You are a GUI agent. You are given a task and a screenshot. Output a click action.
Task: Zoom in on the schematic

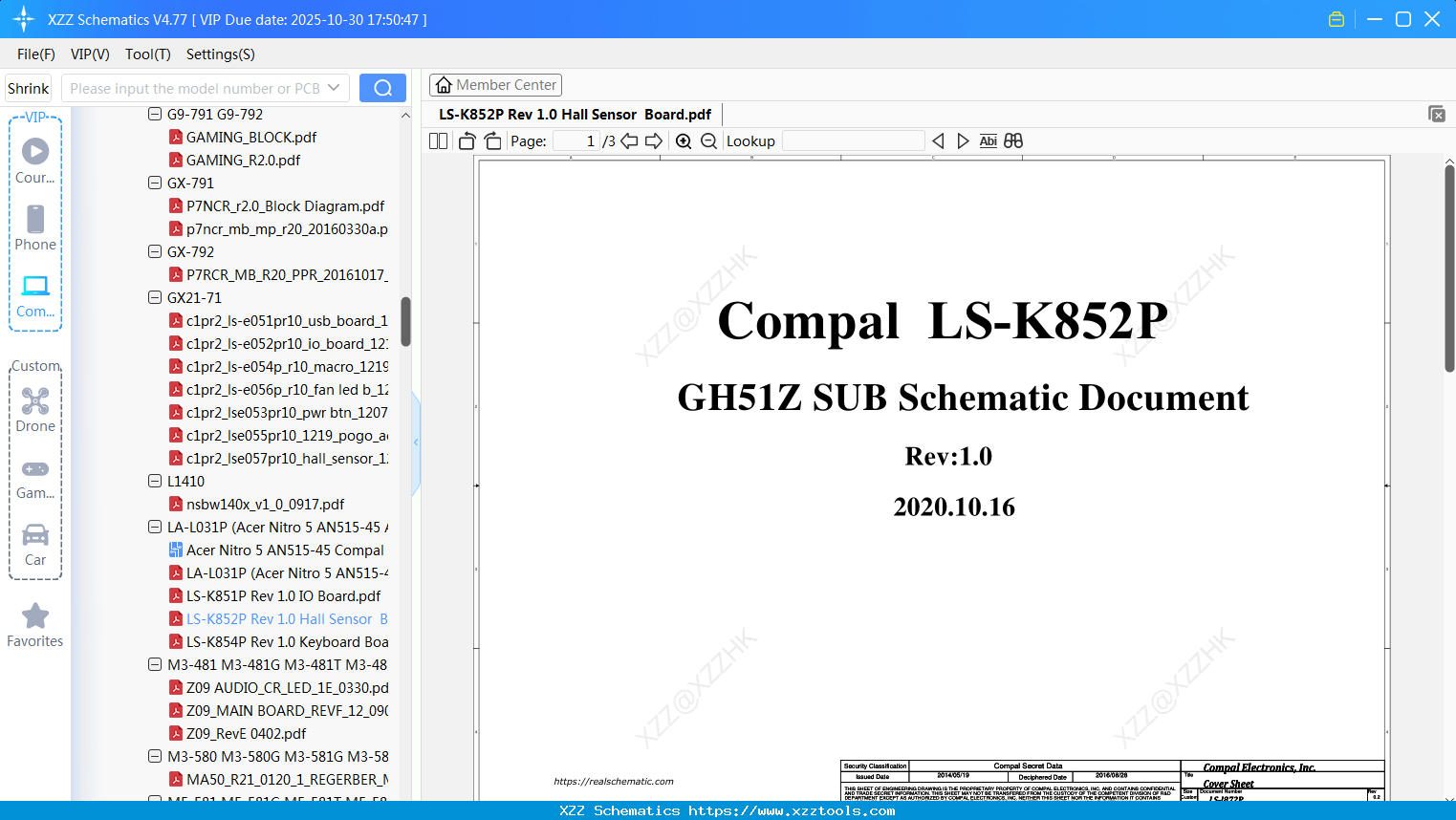(x=684, y=140)
